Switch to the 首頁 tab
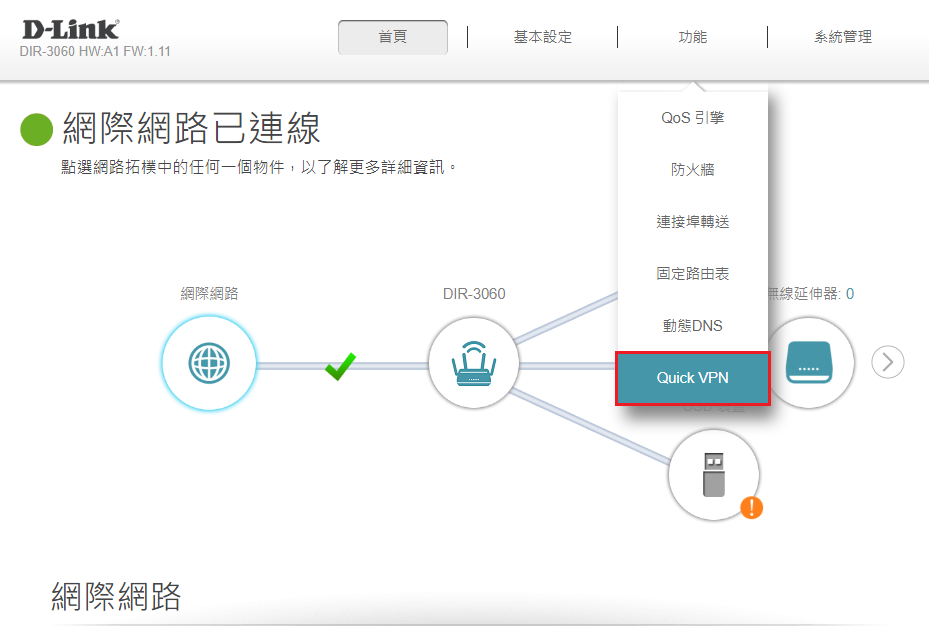The image size is (929, 632). [x=393, y=37]
